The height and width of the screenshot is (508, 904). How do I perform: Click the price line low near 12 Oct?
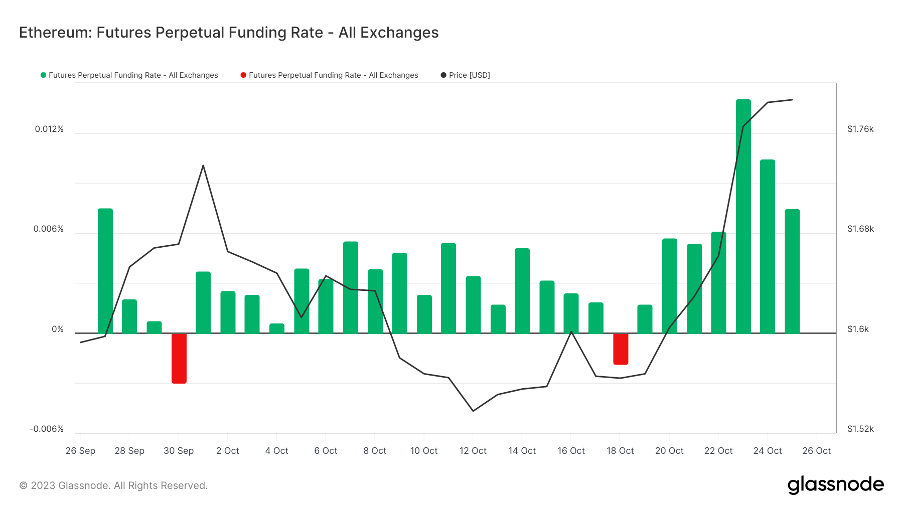click(473, 410)
